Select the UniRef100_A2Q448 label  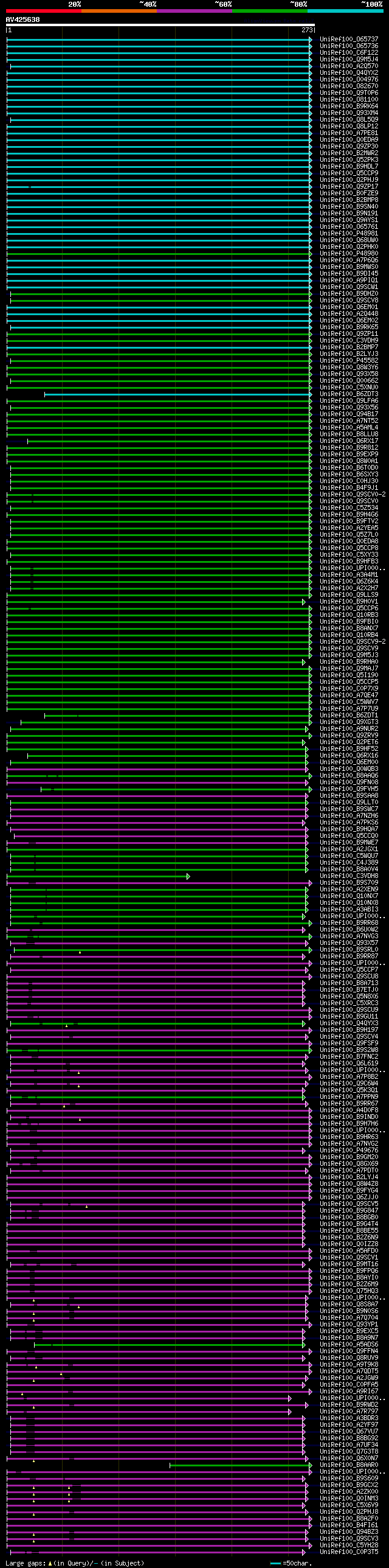click(x=349, y=314)
